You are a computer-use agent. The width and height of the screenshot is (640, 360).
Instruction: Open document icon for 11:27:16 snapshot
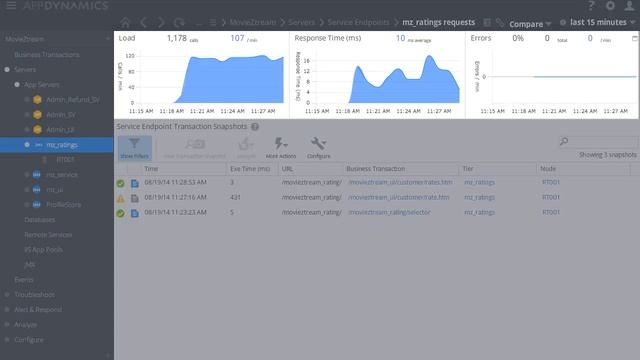tap(135, 198)
